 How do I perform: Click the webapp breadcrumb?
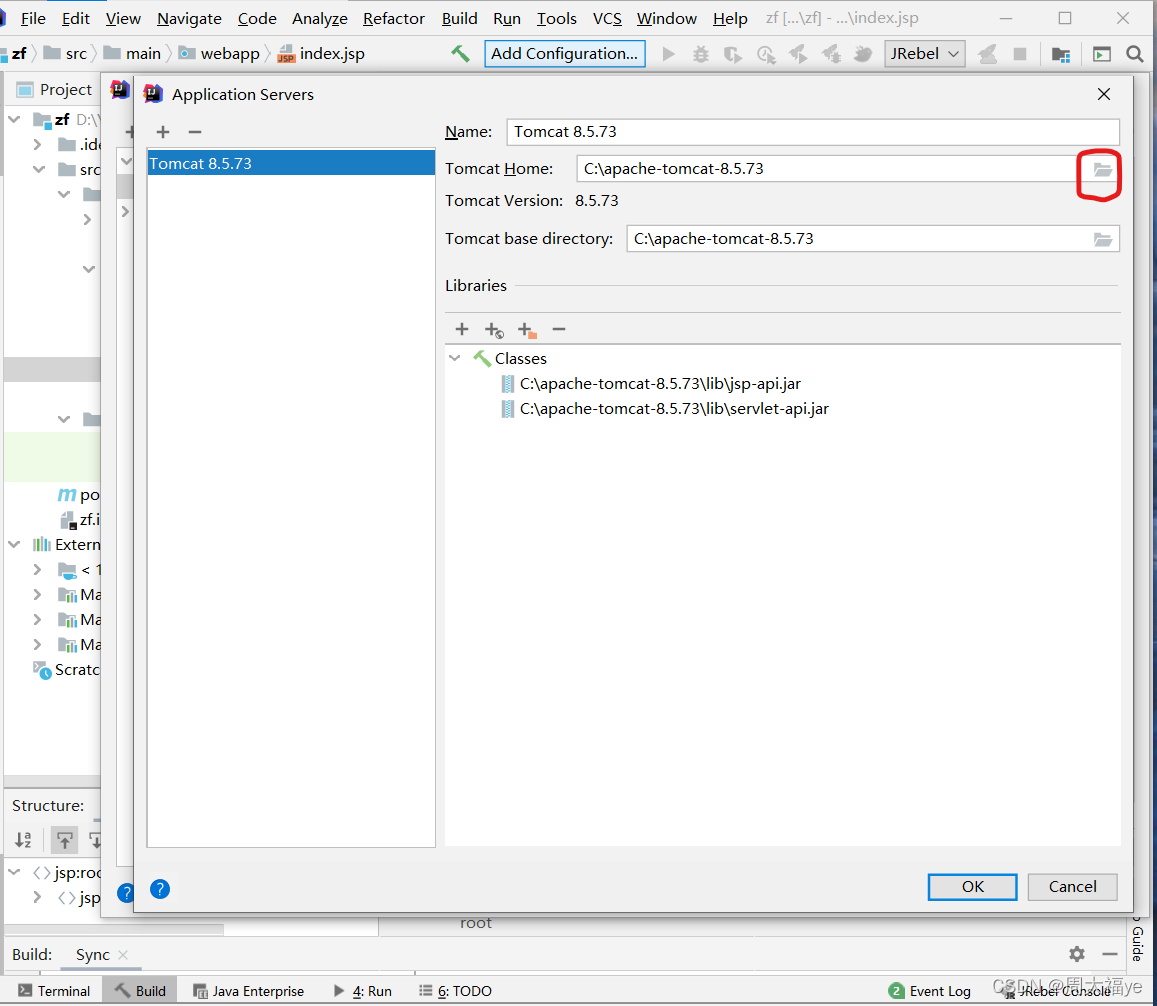click(221, 54)
